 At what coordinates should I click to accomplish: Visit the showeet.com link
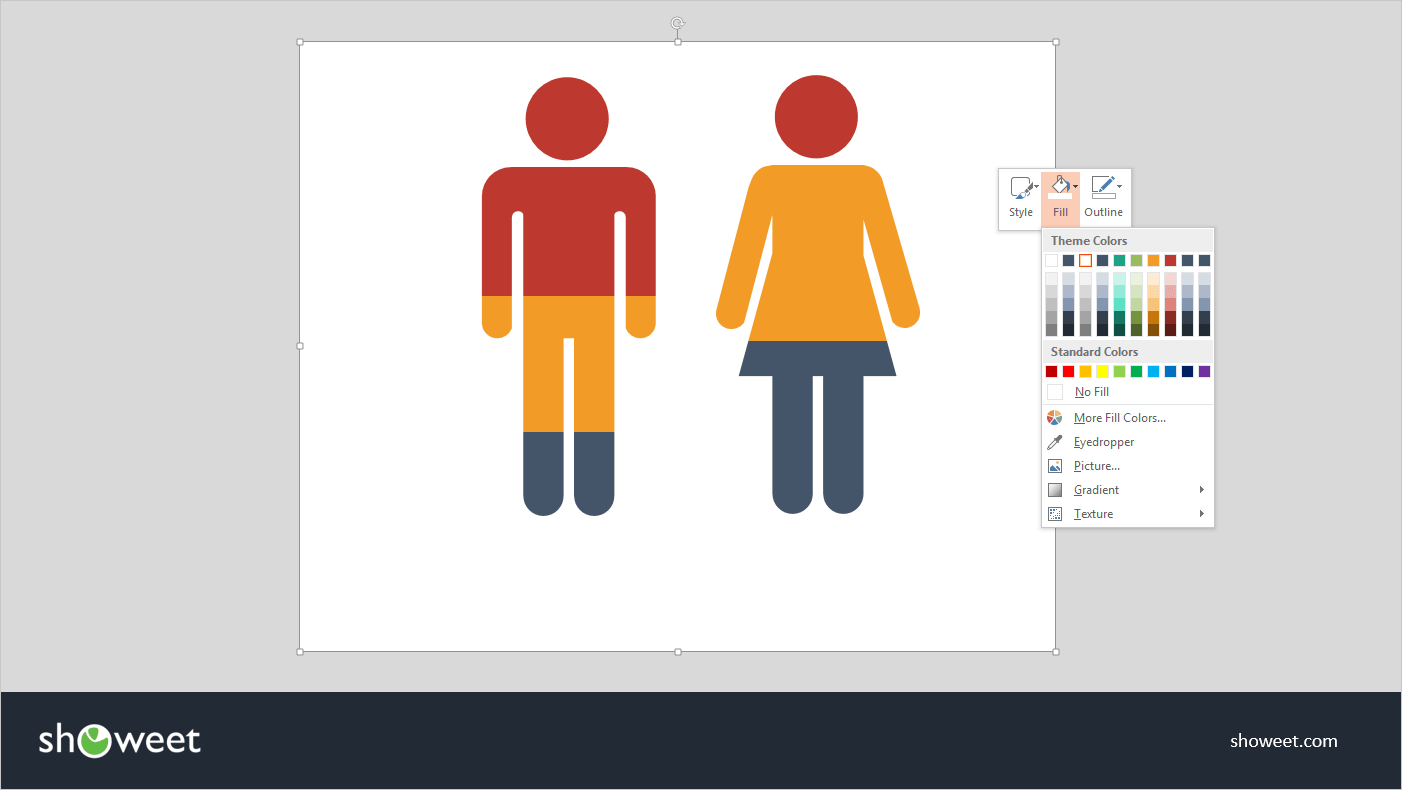(1283, 741)
